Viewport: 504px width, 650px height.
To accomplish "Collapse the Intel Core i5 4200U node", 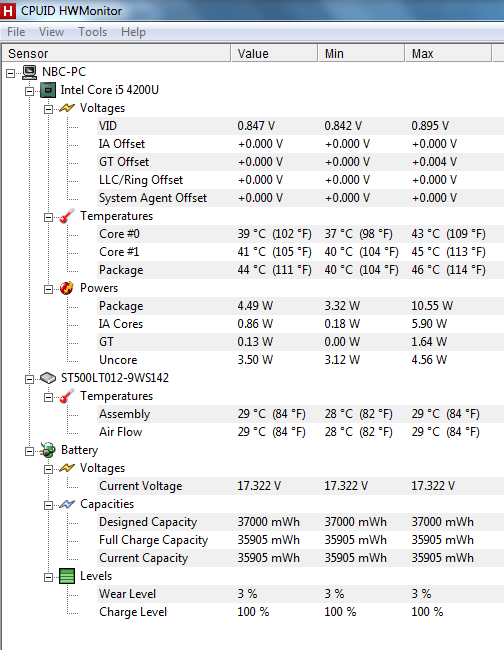I will click(29, 91).
